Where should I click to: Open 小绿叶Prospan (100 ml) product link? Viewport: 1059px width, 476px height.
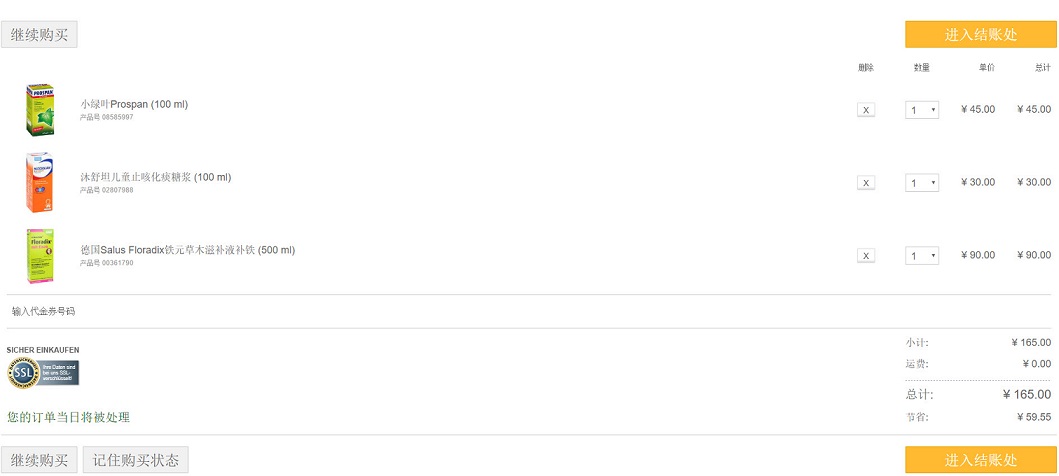coord(134,104)
